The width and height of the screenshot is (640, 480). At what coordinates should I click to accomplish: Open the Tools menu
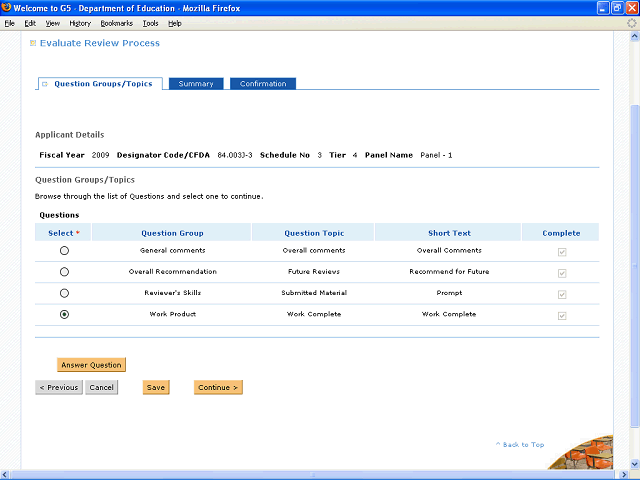150,23
